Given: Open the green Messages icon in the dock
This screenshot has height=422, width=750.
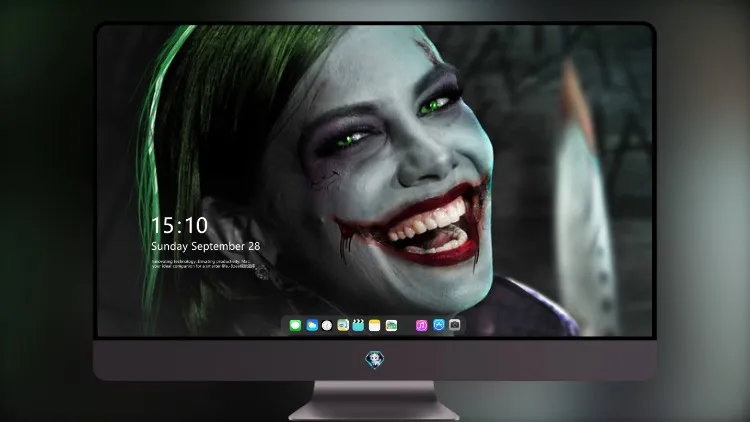Looking at the screenshot, I should coord(295,325).
